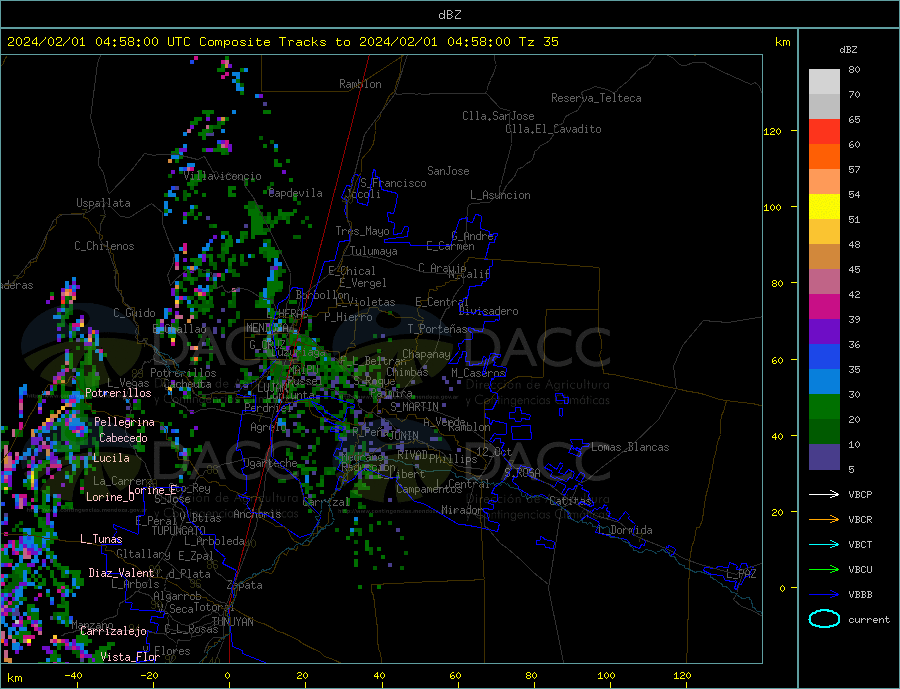
Task: Click the cyan VBCT arrow icon in legend
Action: click(824, 544)
